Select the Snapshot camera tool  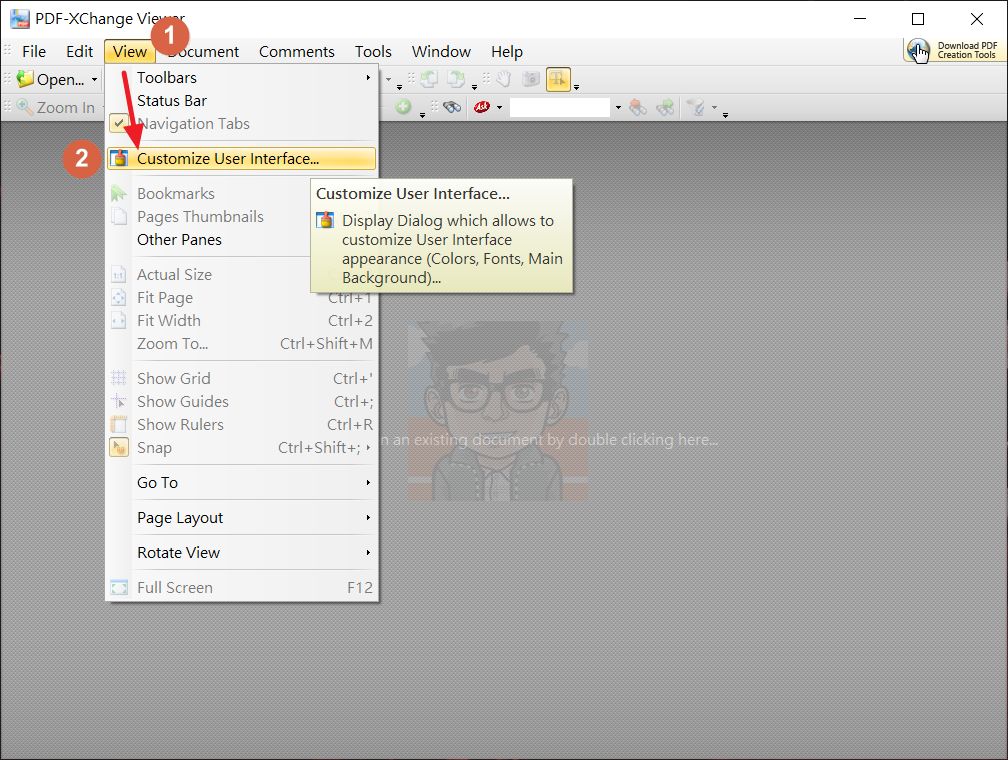(x=531, y=79)
